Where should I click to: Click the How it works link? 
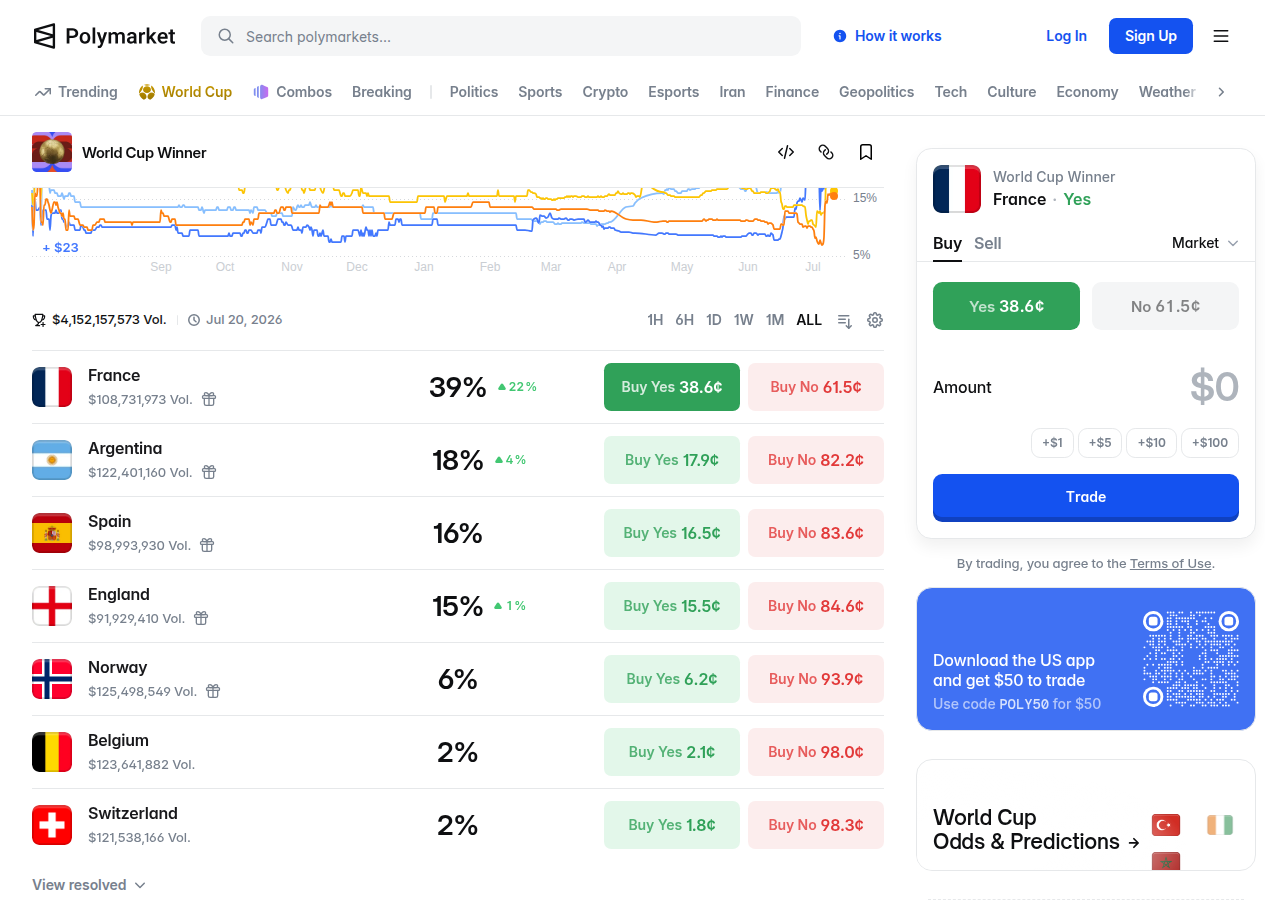(x=898, y=36)
